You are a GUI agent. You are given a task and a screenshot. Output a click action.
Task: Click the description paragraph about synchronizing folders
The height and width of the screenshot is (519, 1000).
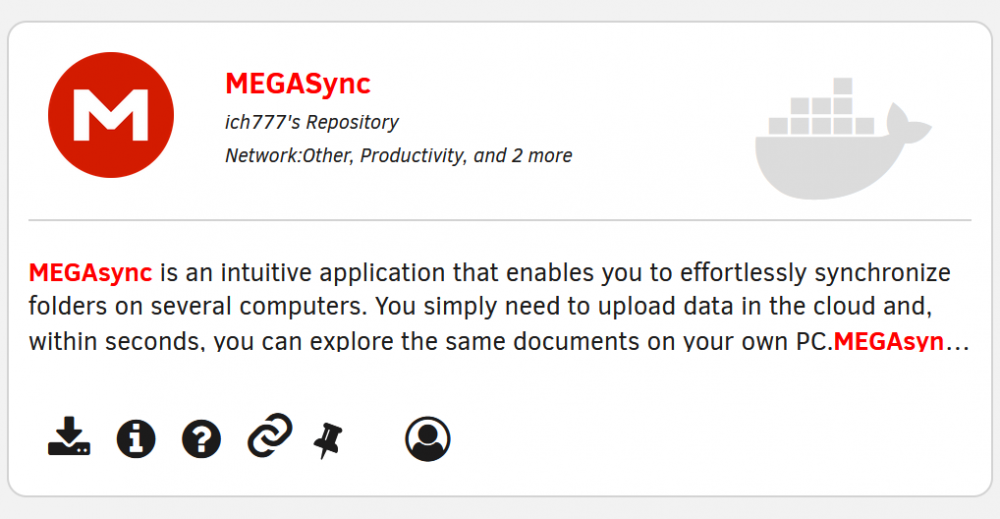(x=499, y=307)
